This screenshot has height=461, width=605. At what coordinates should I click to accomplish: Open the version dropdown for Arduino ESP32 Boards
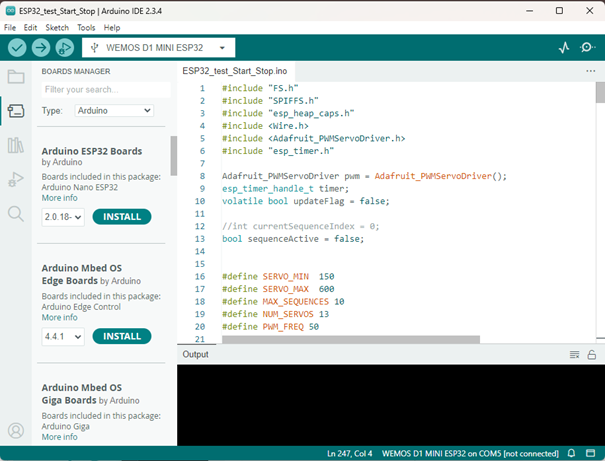(62, 217)
